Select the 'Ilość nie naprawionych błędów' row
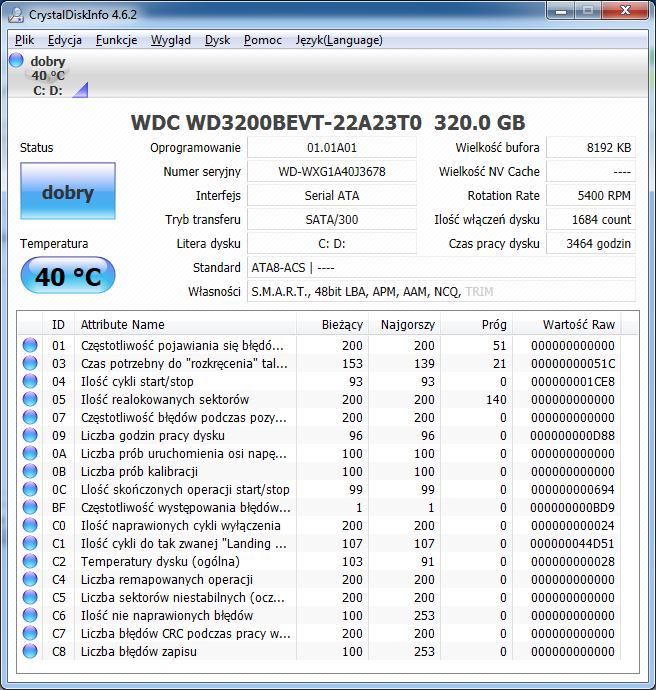Screen dimensions: 656x690 [x=319, y=616]
